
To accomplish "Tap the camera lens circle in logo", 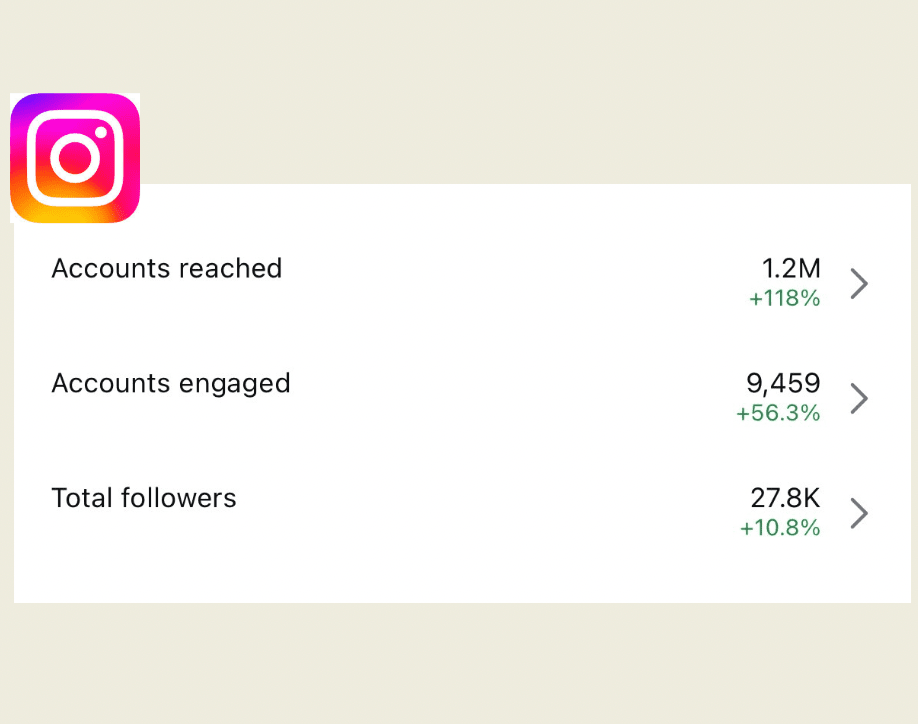I will pos(76,158).
